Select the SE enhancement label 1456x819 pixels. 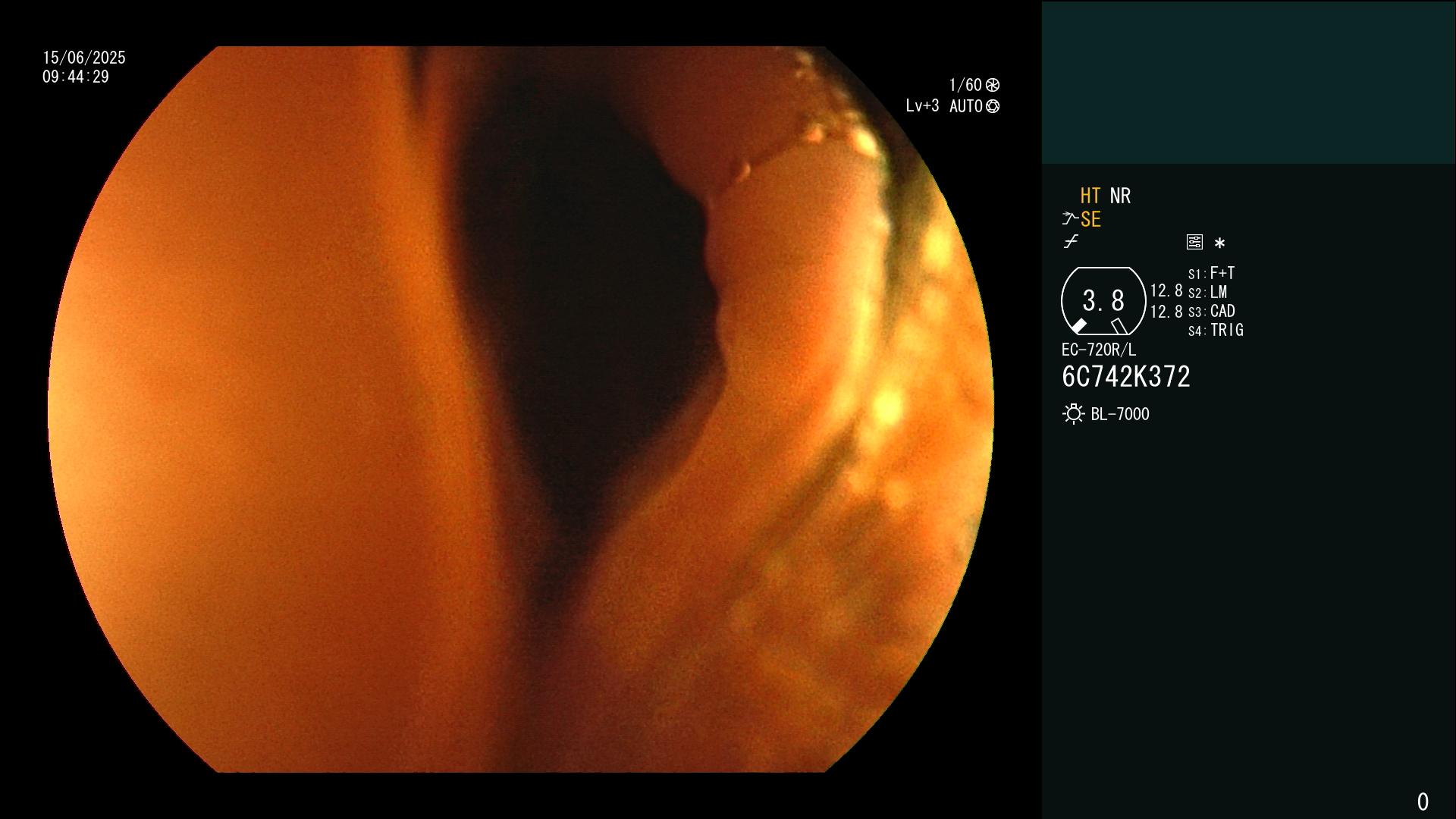tap(1090, 219)
